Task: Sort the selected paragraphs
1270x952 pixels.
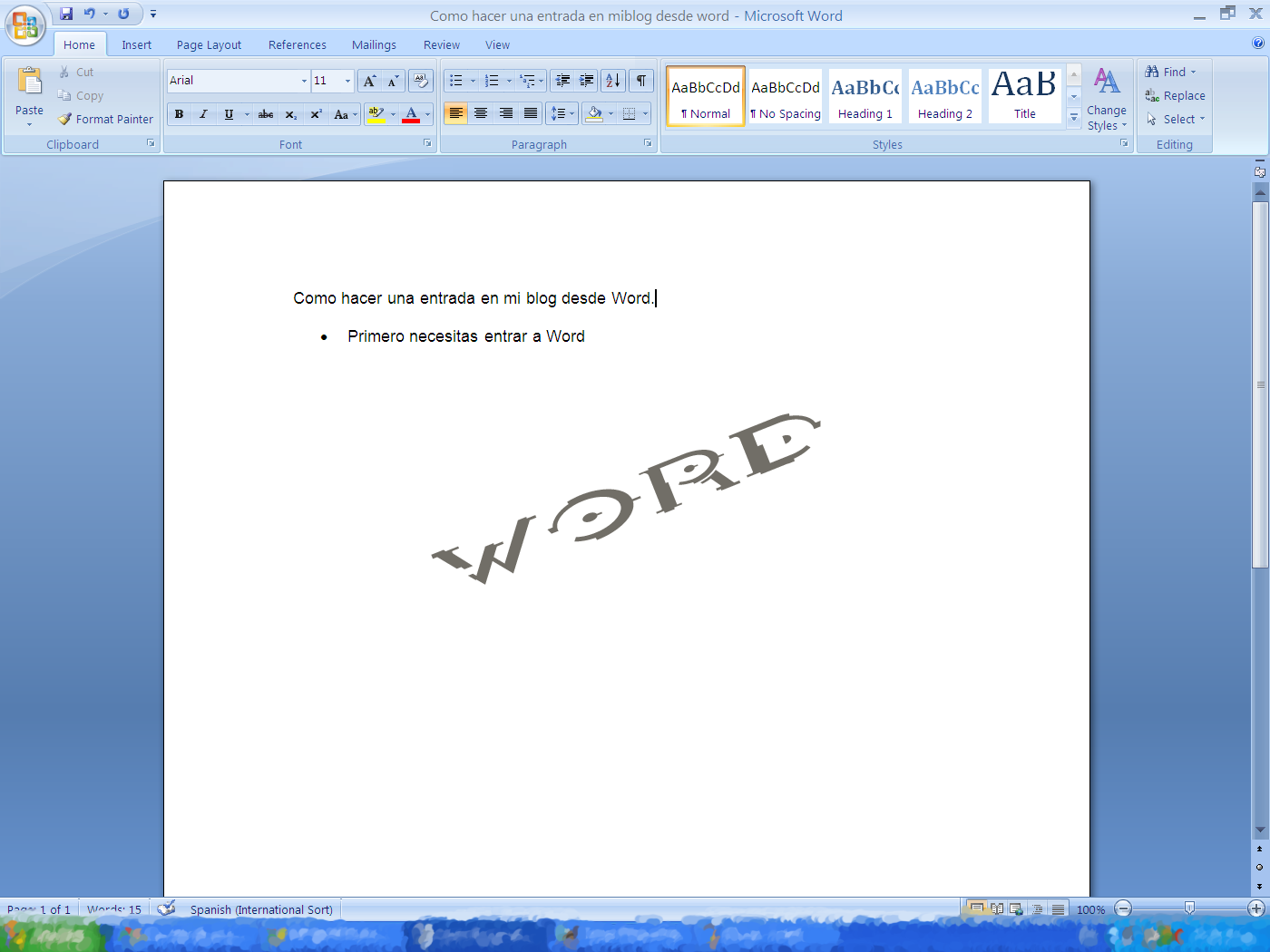Action: [x=613, y=81]
